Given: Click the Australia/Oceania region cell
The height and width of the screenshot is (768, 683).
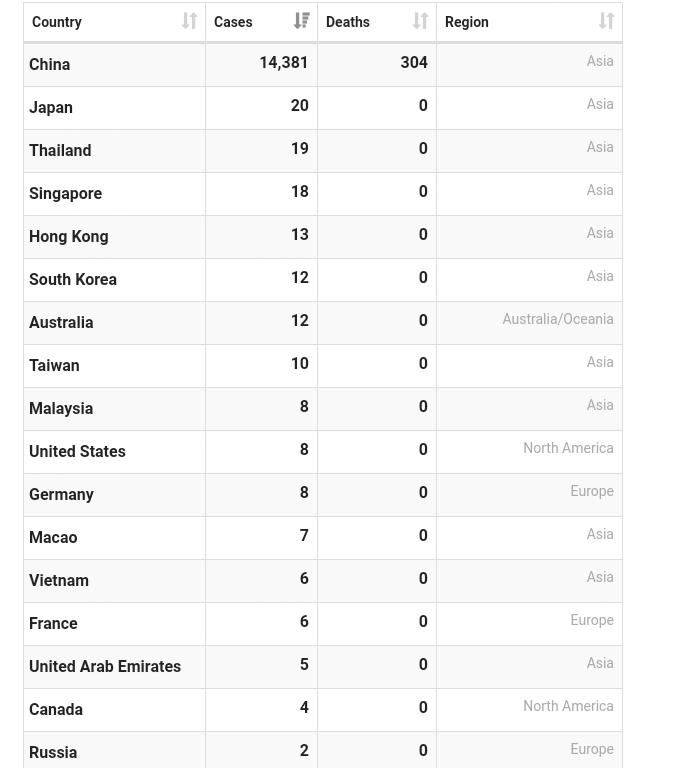Looking at the screenshot, I should coord(557,320).
